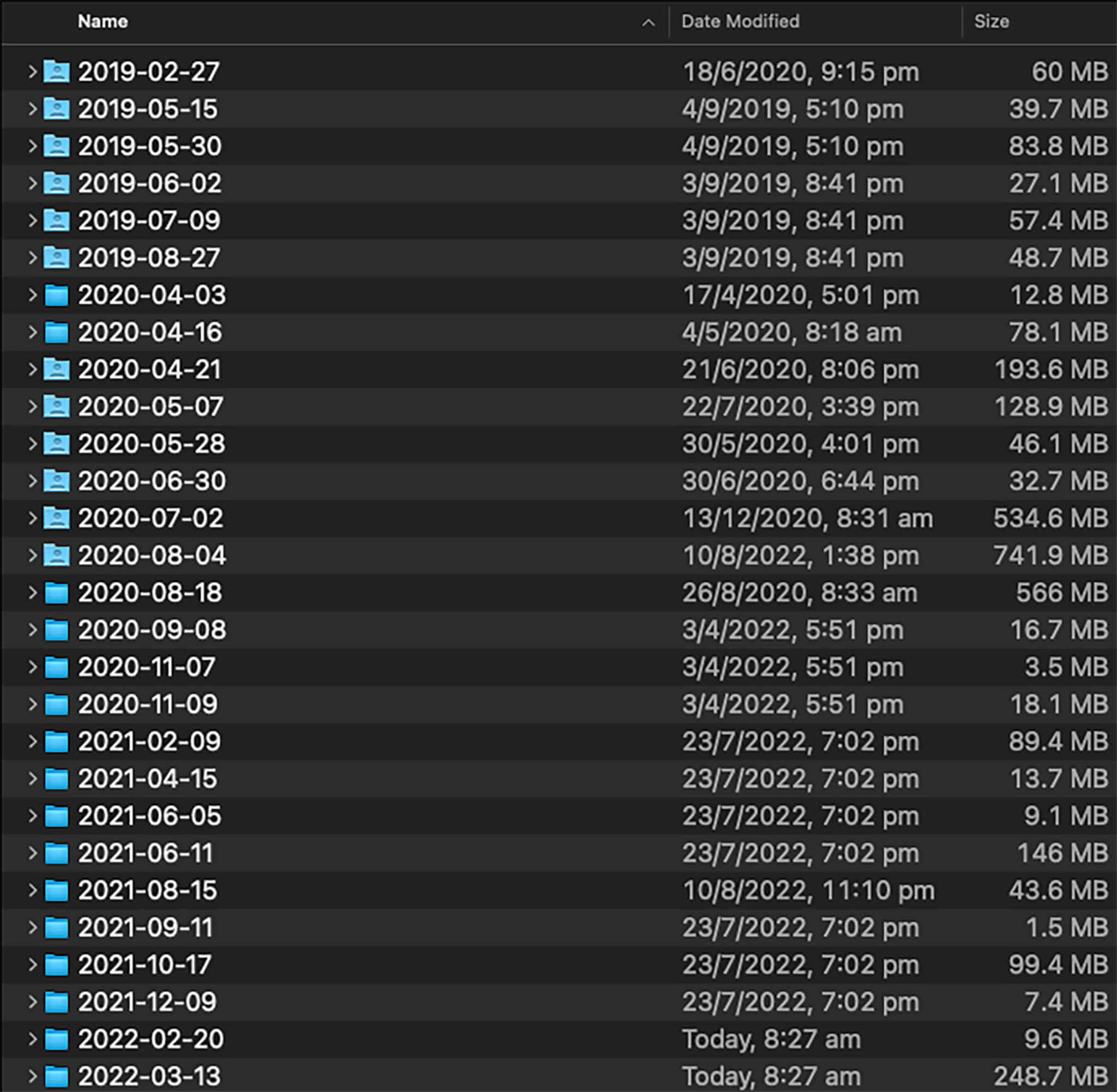Select the 2020-11-09 folder row name
The height and width of the screenshot is (1092, 1117).
click(x=148, y=704)
